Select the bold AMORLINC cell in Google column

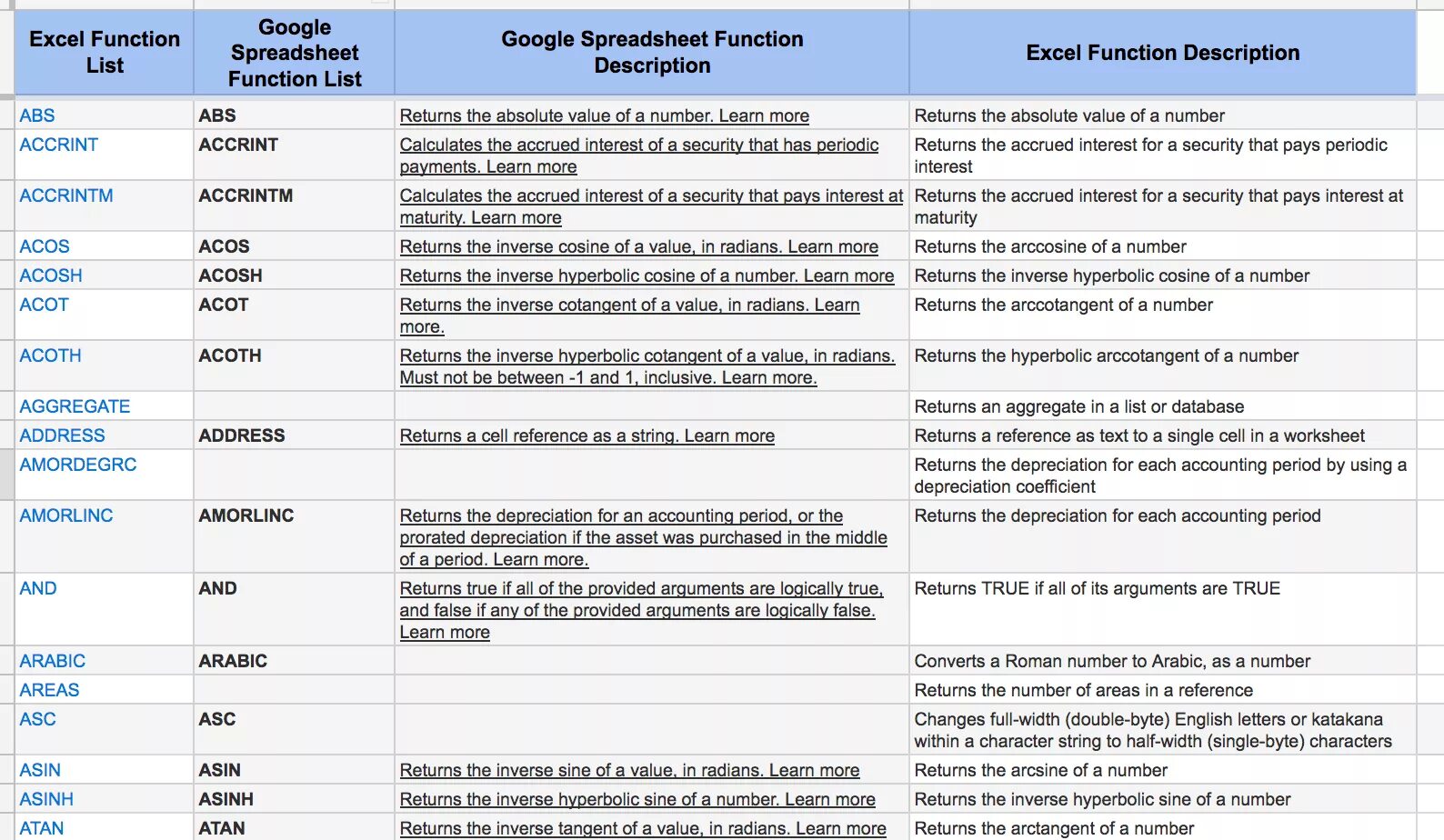pos(295,536)
